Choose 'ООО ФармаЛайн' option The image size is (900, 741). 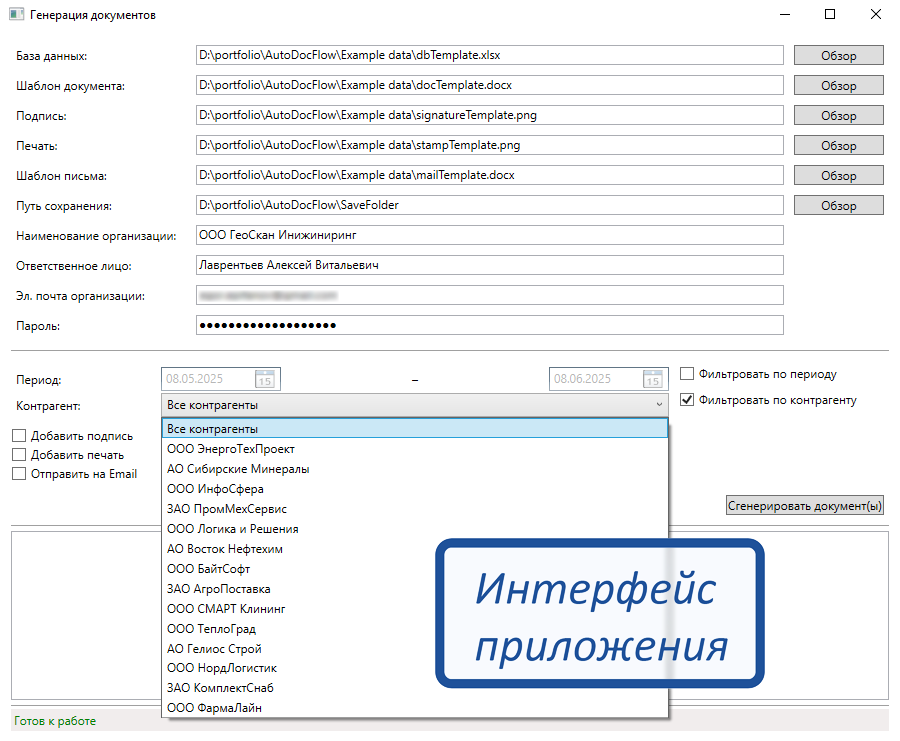tap(415, 708)
